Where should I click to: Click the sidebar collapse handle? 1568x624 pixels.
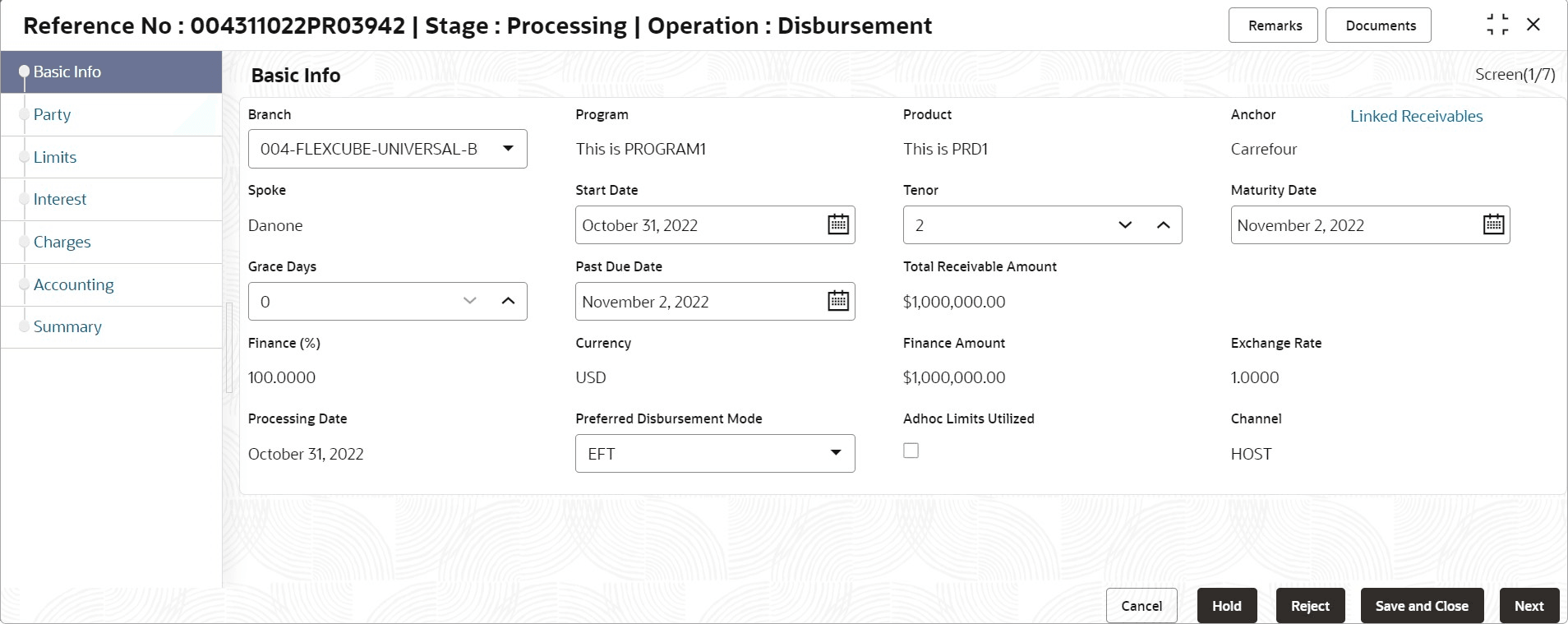pyautogui.click(x=229, y=348)
